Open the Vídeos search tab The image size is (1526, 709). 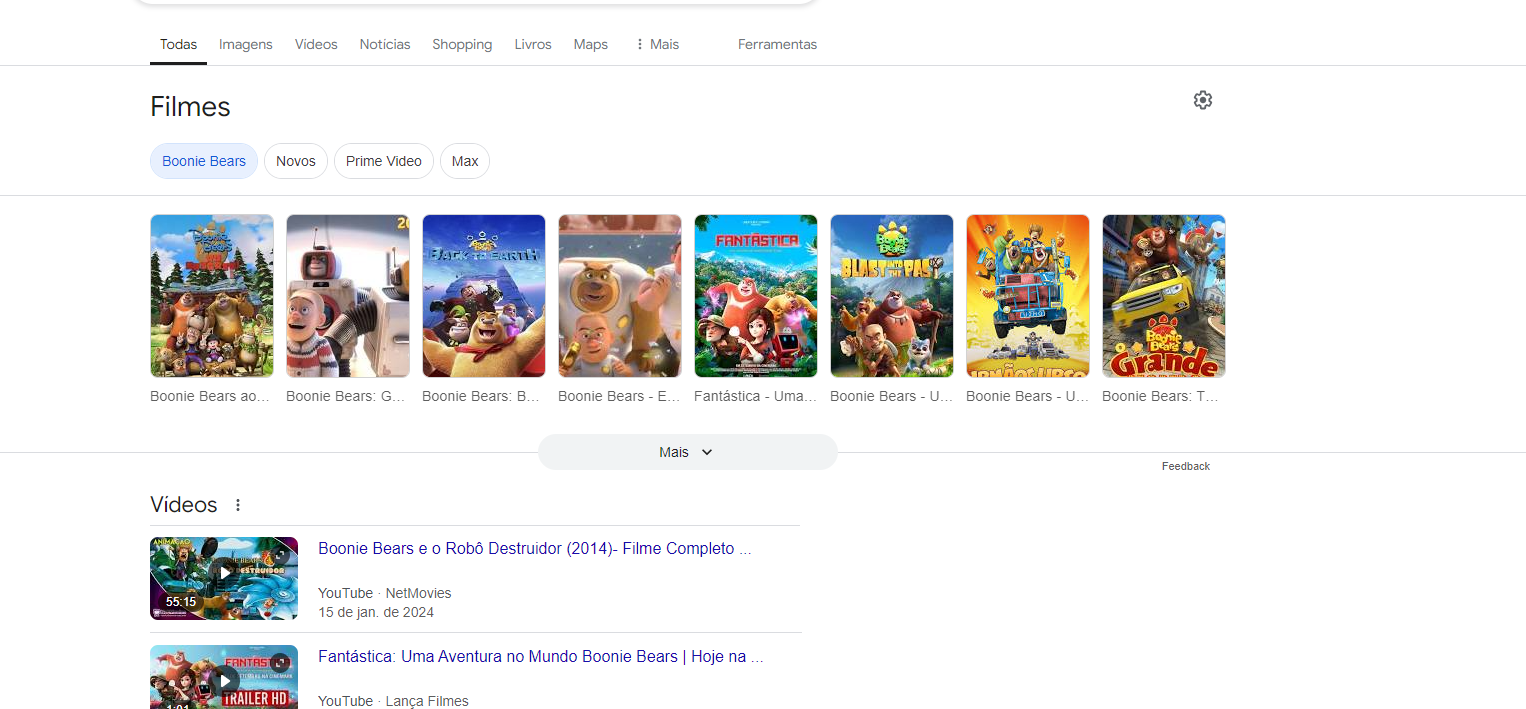click(316, 44)
